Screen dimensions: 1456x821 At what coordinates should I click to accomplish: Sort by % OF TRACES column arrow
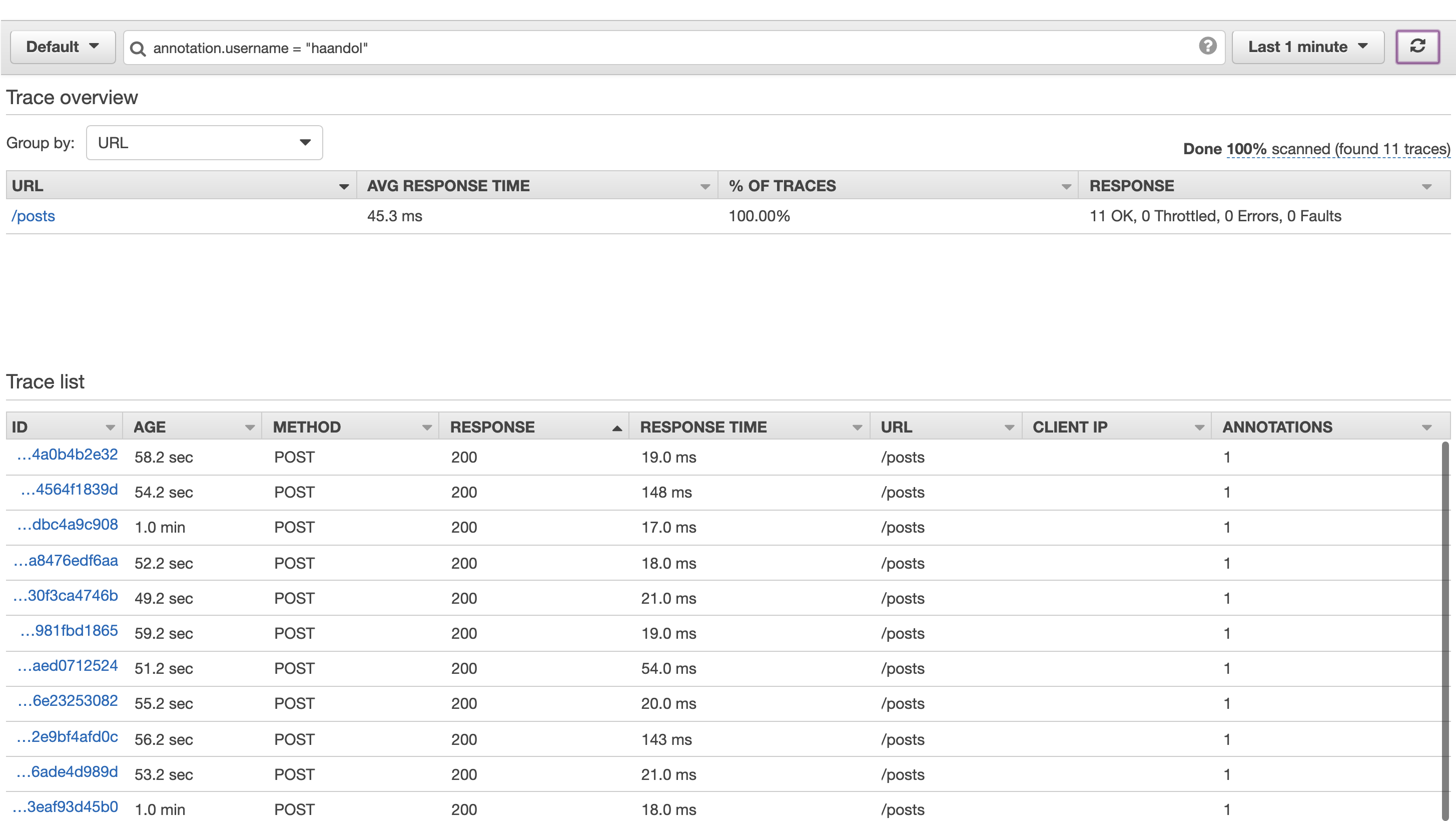[x=1066, y=187]
